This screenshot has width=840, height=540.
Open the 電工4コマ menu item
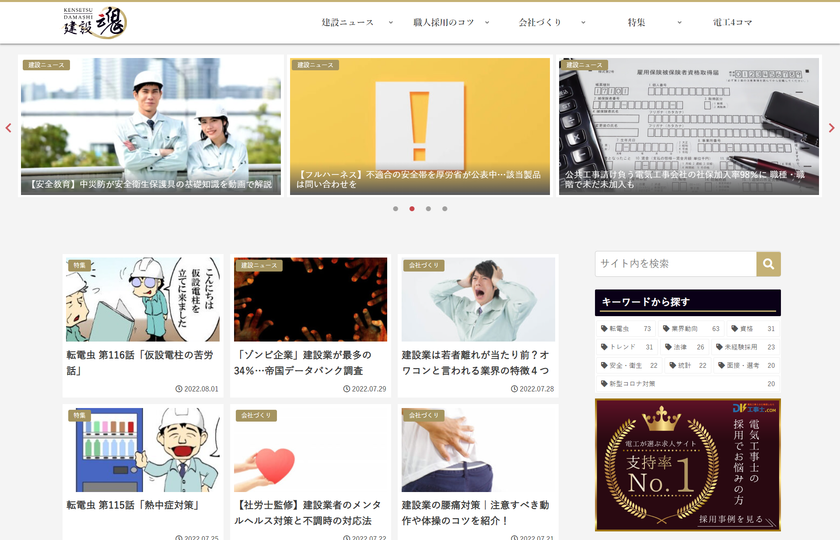732,22
